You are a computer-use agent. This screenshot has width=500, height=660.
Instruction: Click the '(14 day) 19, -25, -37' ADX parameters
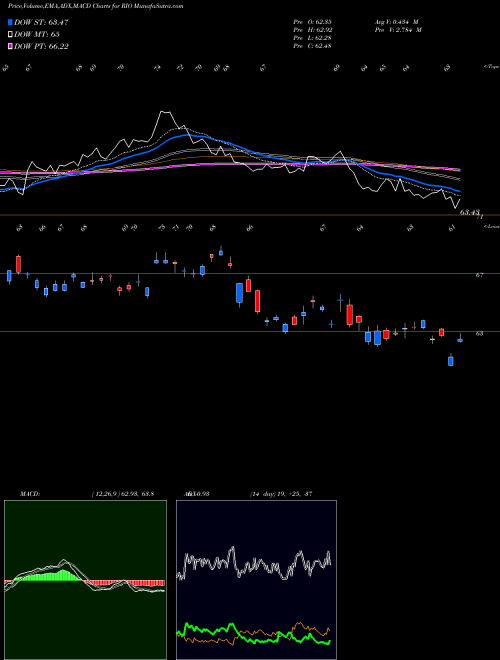[x=281, y=494]
